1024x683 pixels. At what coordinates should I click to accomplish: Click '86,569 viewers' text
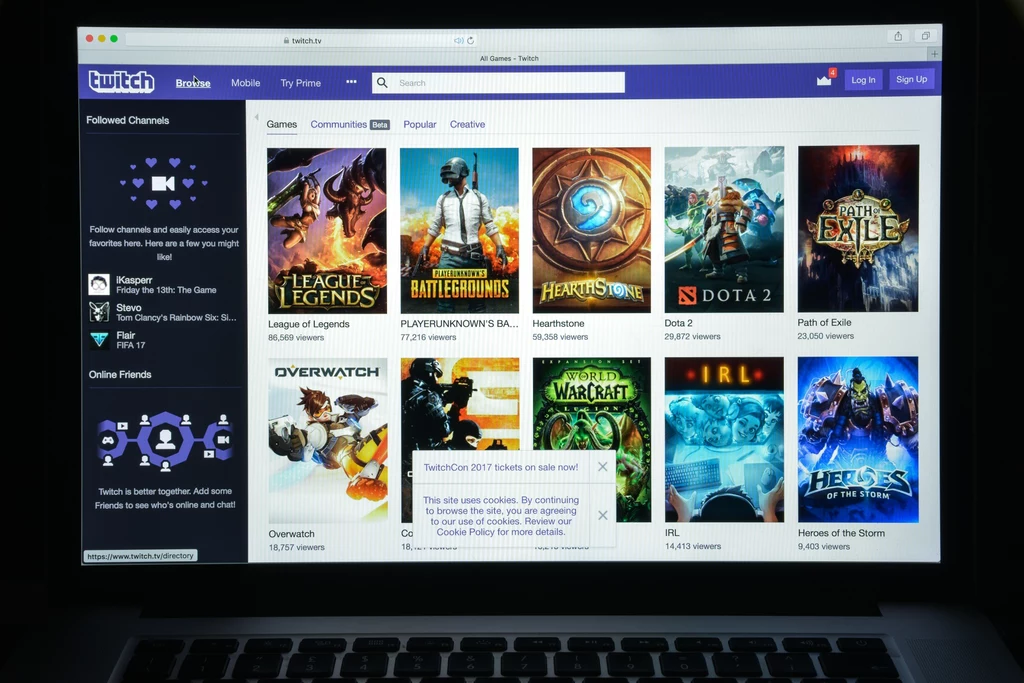click(296, 338)
